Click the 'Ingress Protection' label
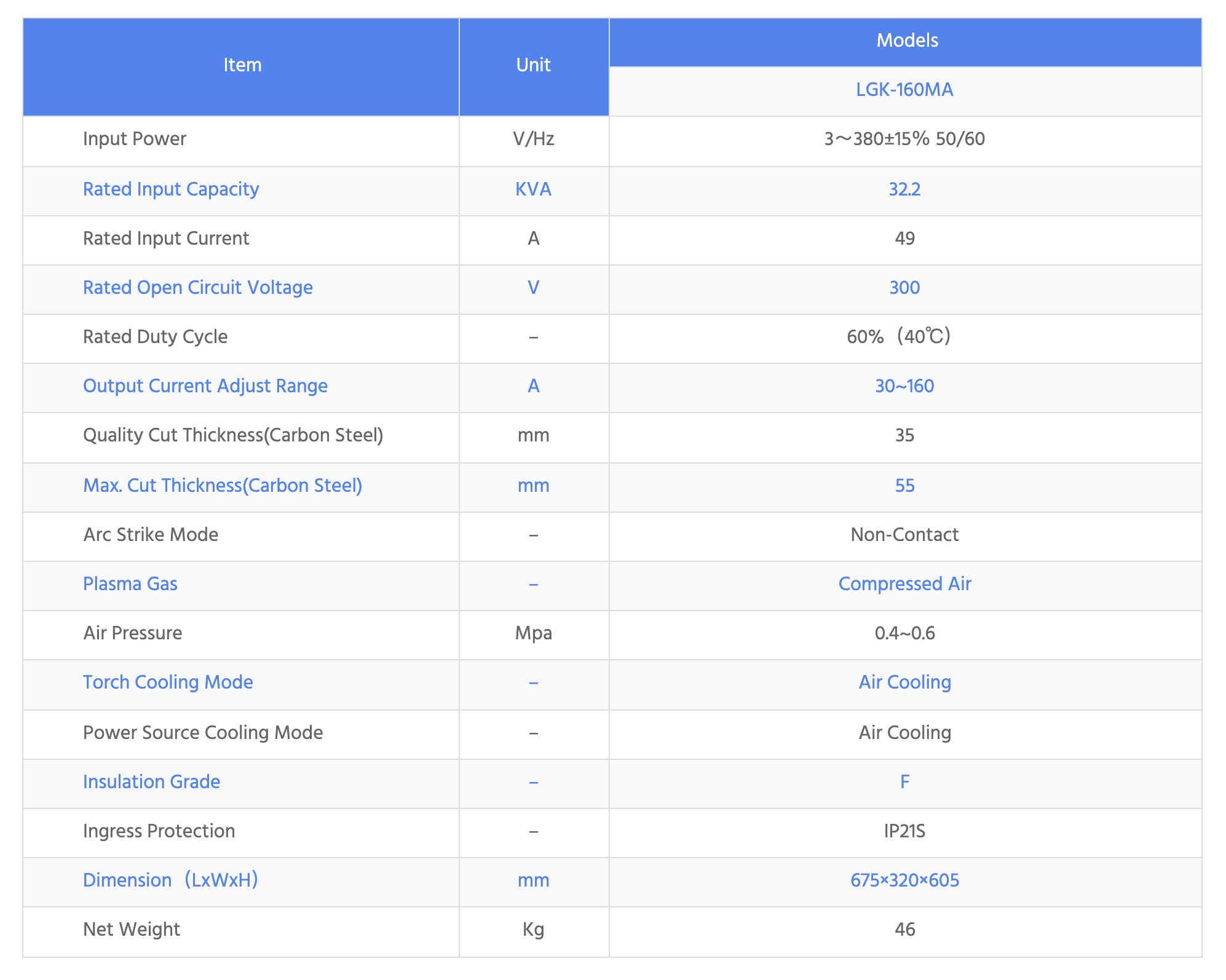Image resolution: width=1226 pixels, height=980 pixels. tap(159, 831)
